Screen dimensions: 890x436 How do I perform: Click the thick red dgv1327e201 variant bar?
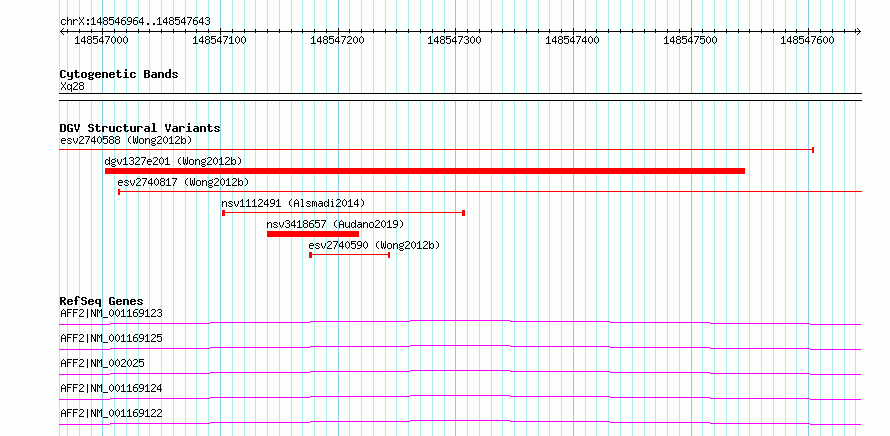(425, 171)
